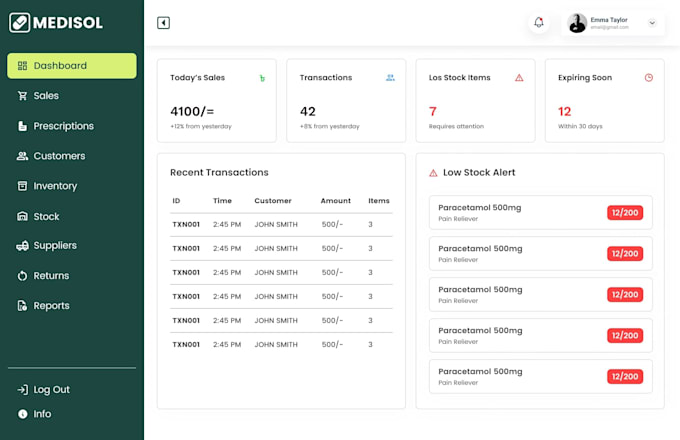Image resolution: width=680 pixels, height=440 pixels.
Task: Click the MEDISOL logo icon
Action: coord(20,23)
